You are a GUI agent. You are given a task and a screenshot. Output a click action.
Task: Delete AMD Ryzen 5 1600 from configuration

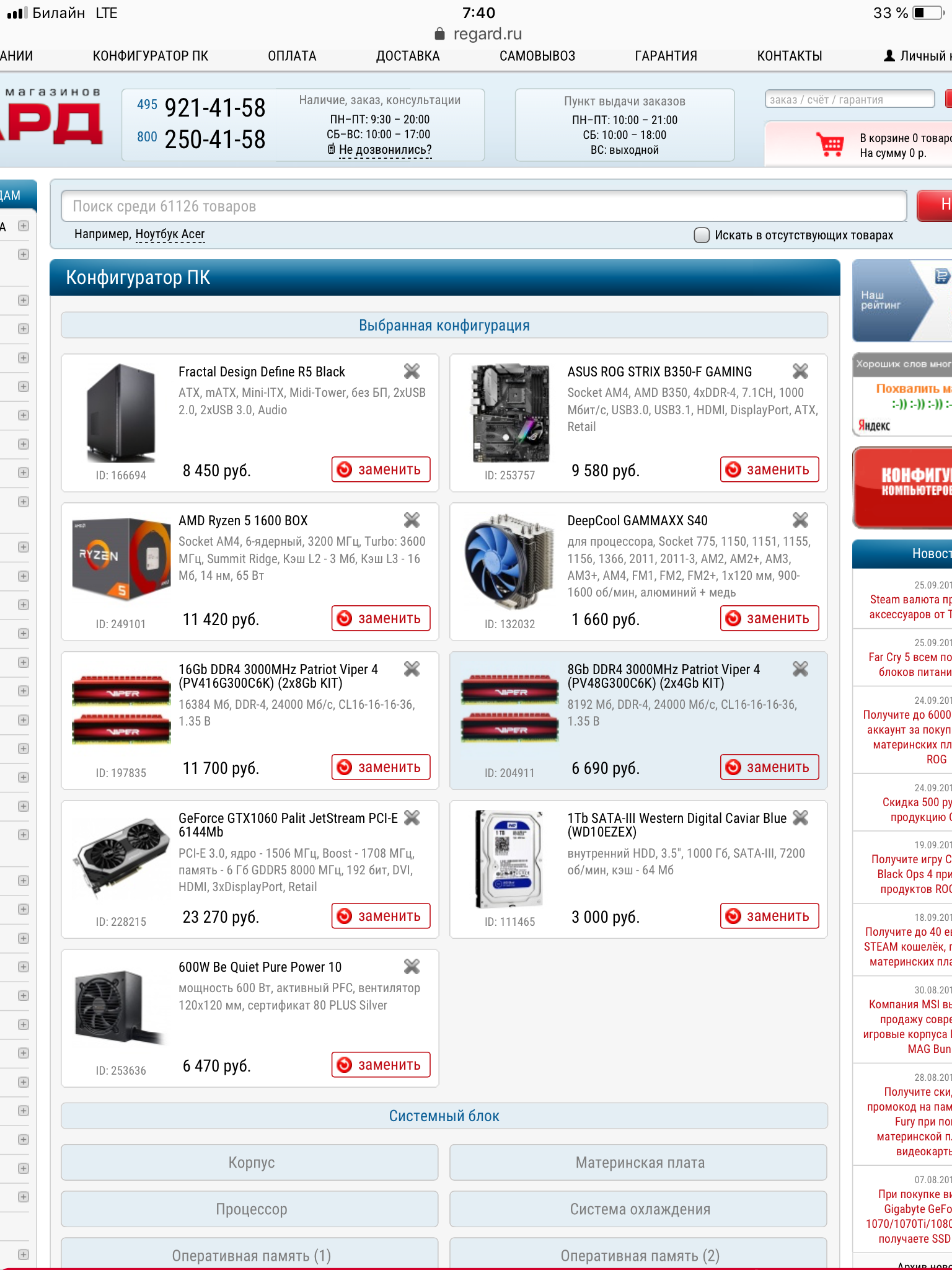(x=412, y=520)
